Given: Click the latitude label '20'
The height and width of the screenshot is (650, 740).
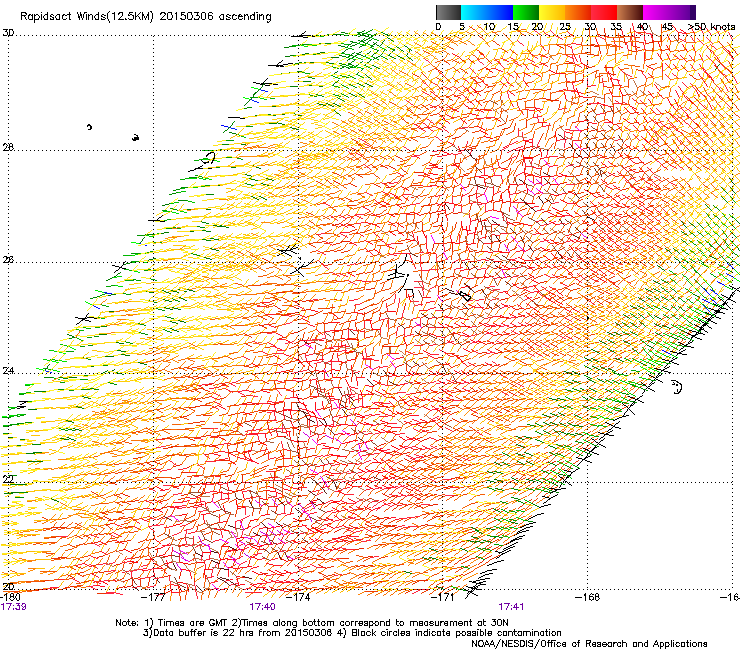Looking at the screenshot, I should (8, 586).
